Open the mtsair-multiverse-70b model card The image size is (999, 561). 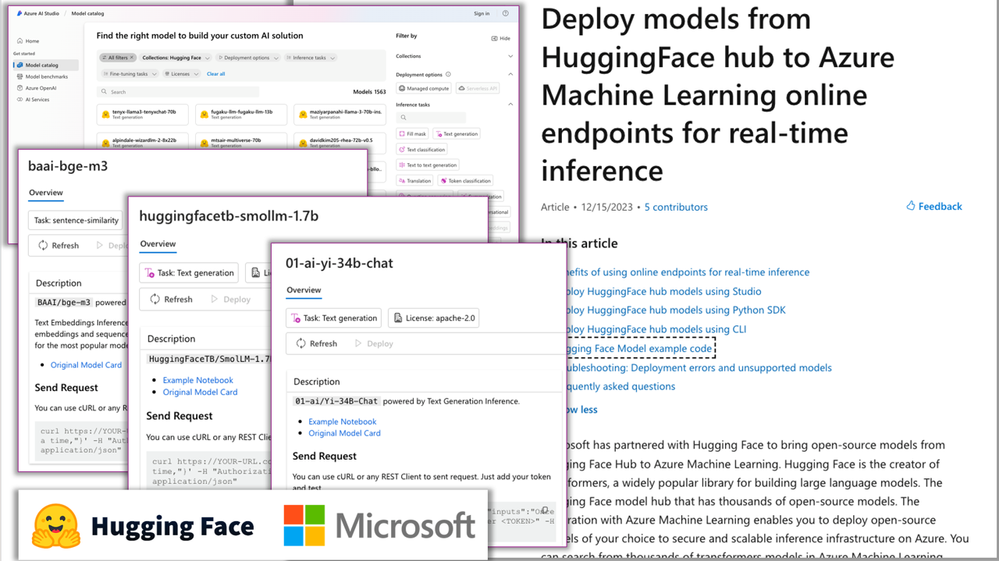241,141
